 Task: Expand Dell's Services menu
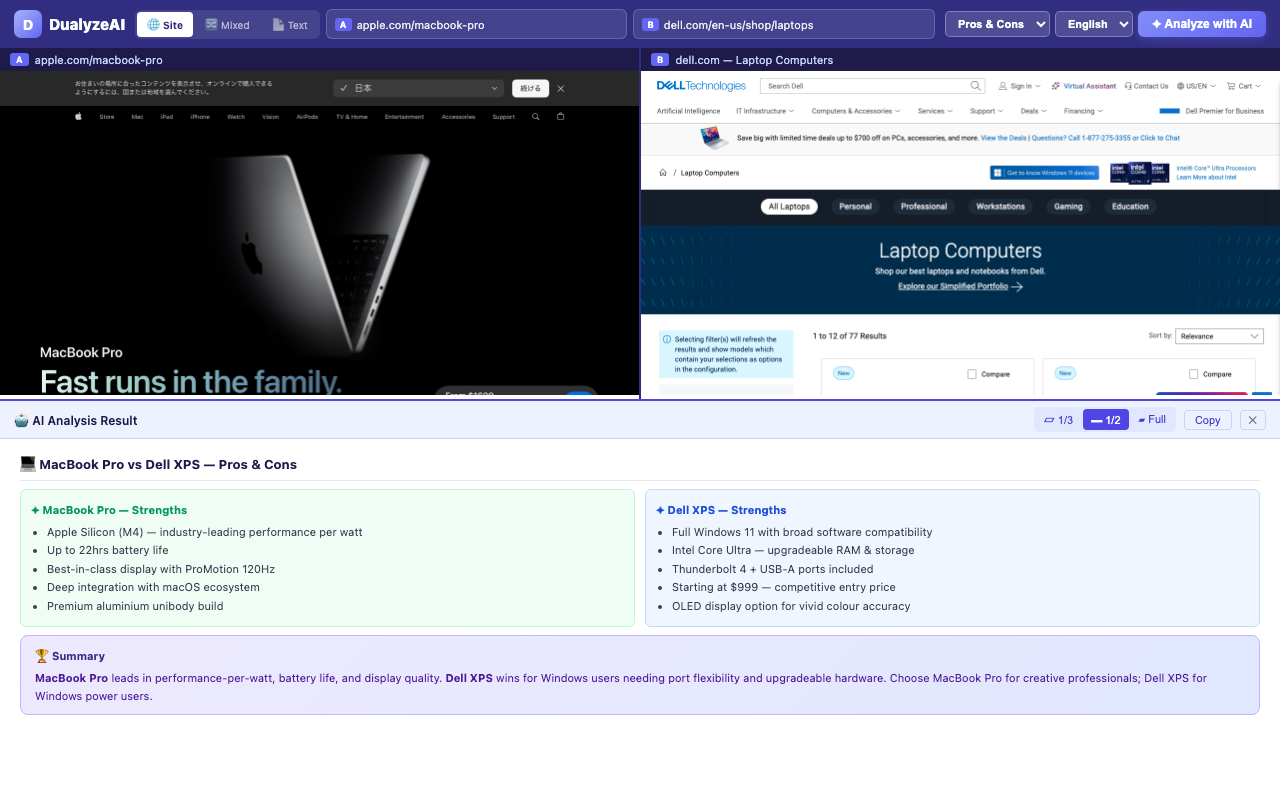pyautogui.click(x=935, y=111)
